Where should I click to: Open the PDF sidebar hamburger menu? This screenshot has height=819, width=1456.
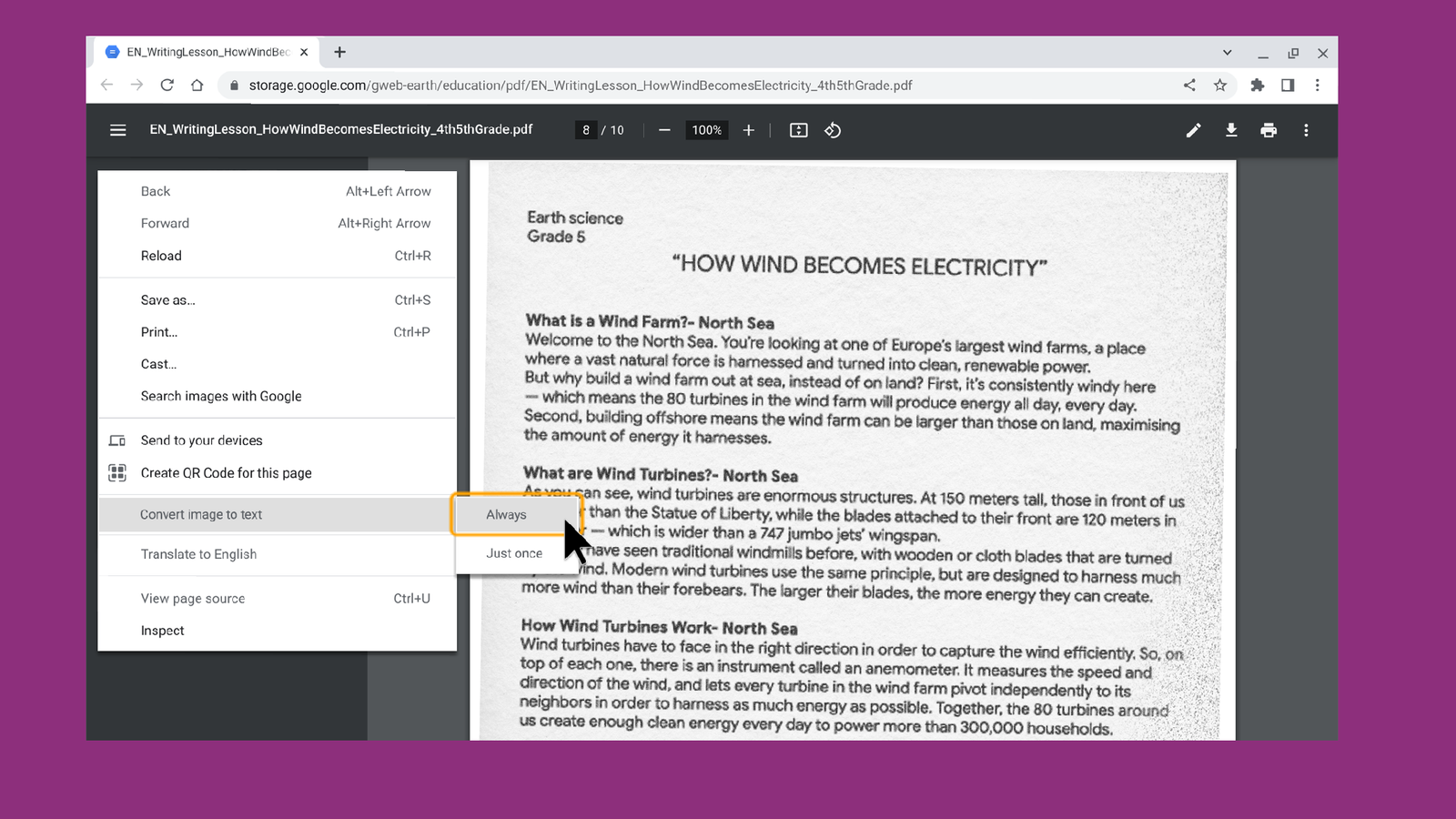click(117, 129)
